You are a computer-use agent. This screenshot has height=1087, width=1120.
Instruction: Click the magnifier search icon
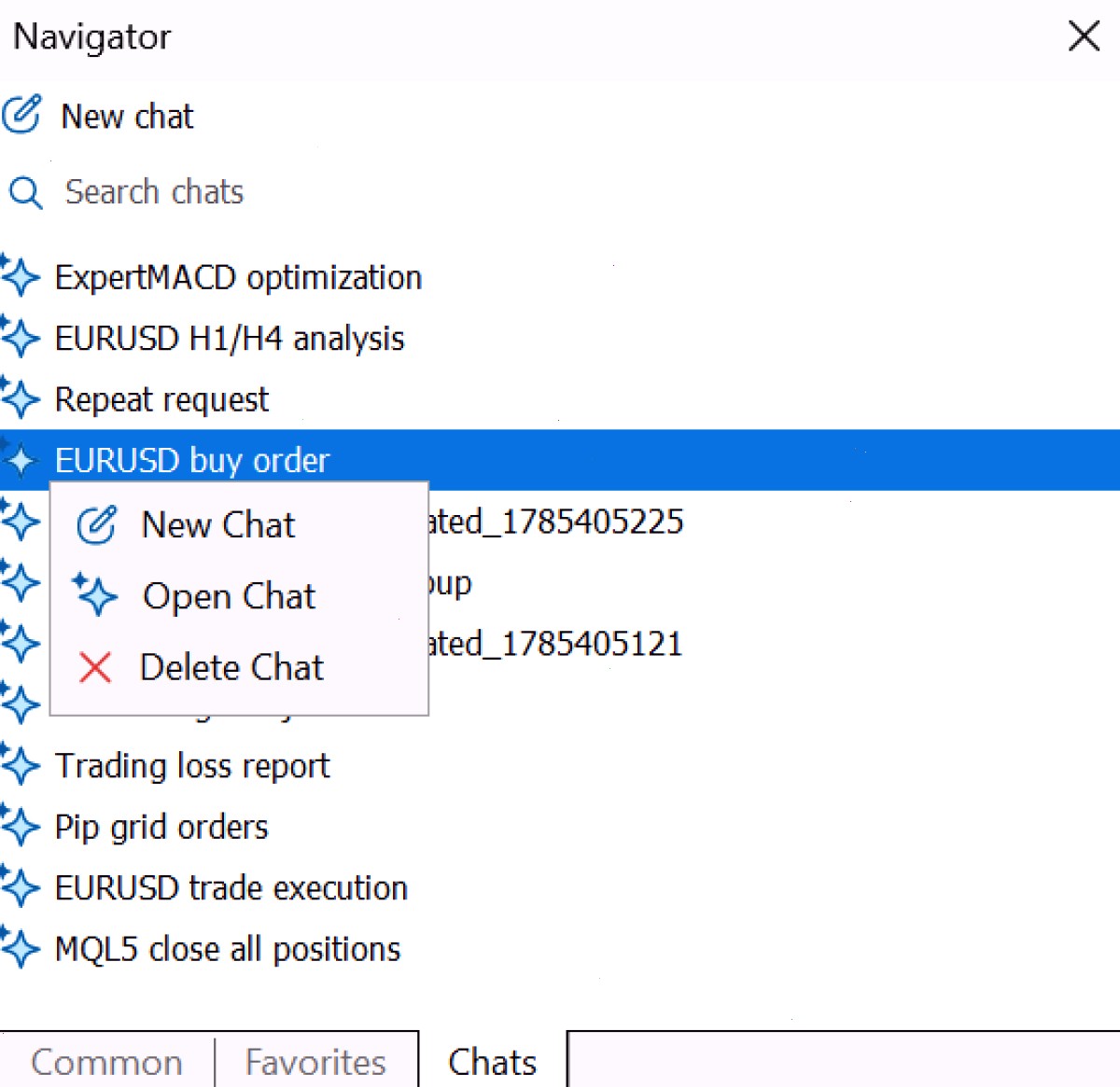pyautogui.click(x=25, y=193)
